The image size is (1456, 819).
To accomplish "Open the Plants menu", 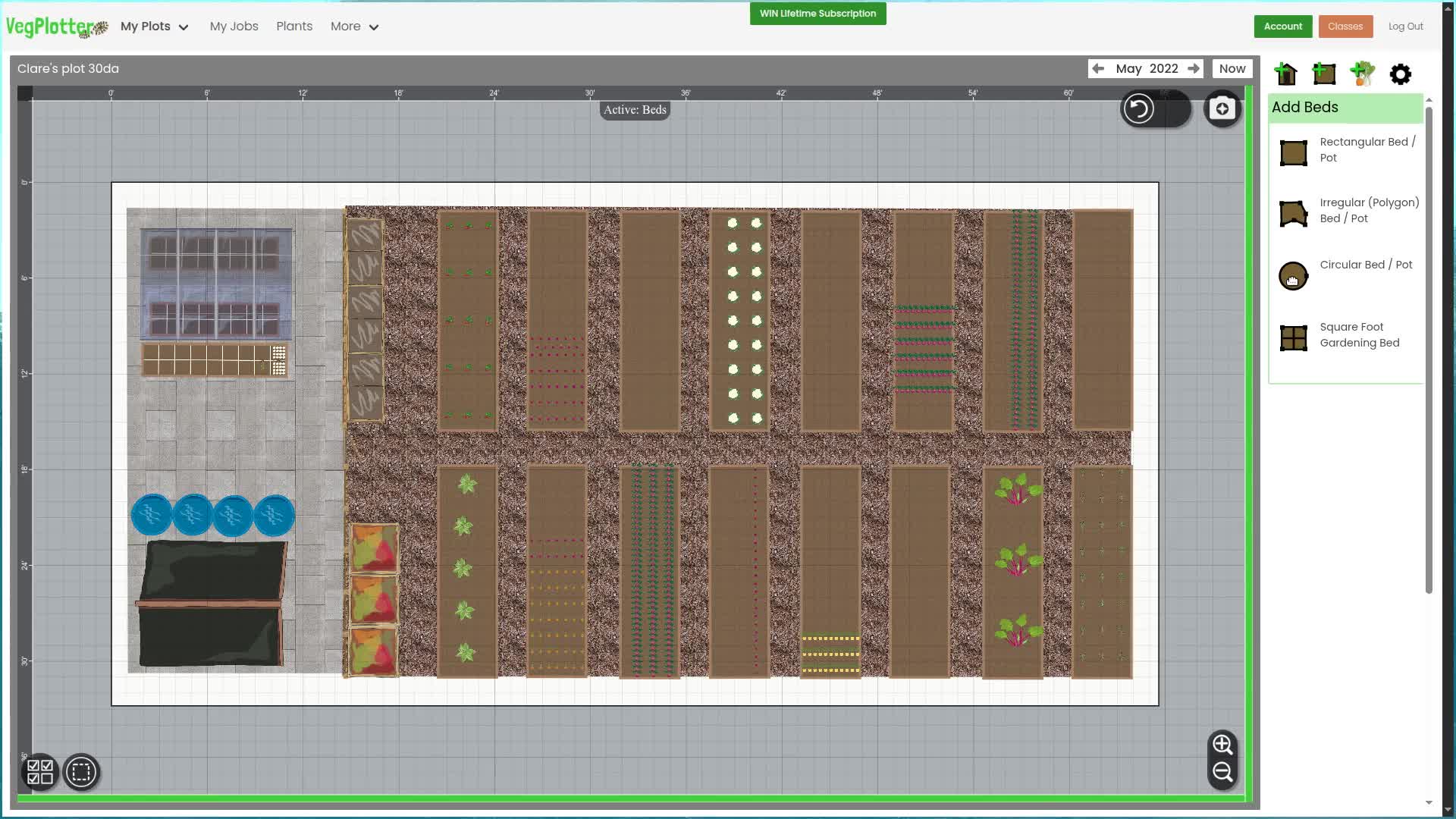I will point(294,26).
